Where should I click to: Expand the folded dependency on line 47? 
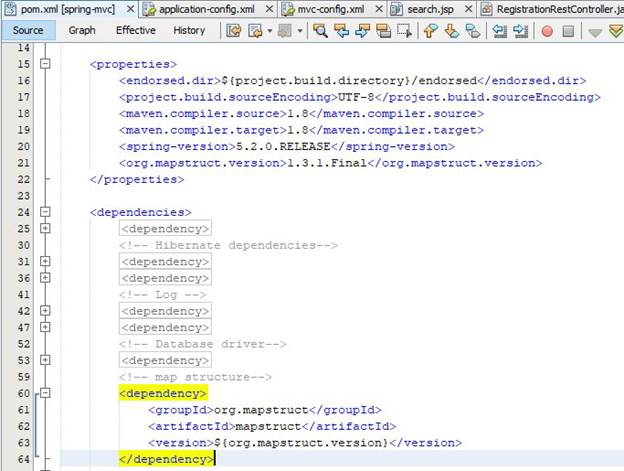[45, 327]
